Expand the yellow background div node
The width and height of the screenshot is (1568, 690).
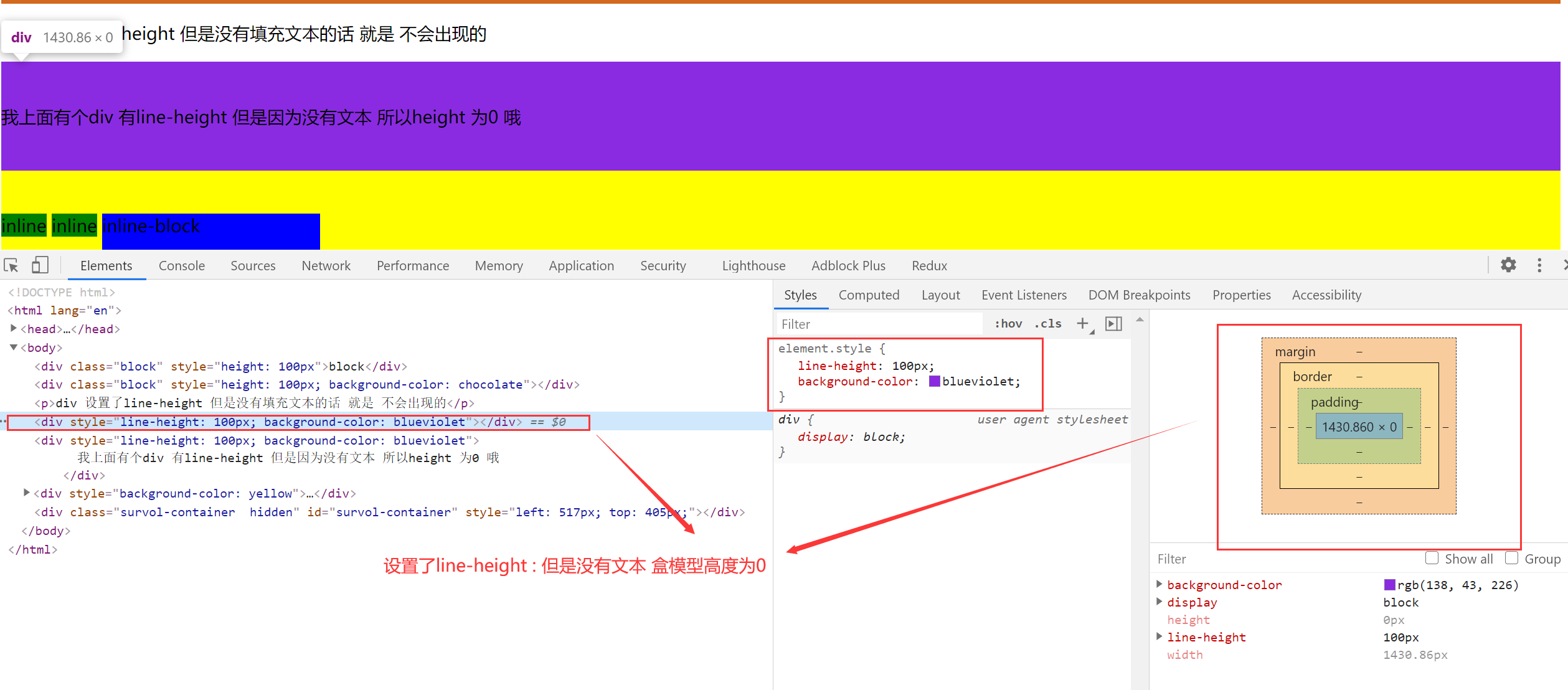[26, 493]
